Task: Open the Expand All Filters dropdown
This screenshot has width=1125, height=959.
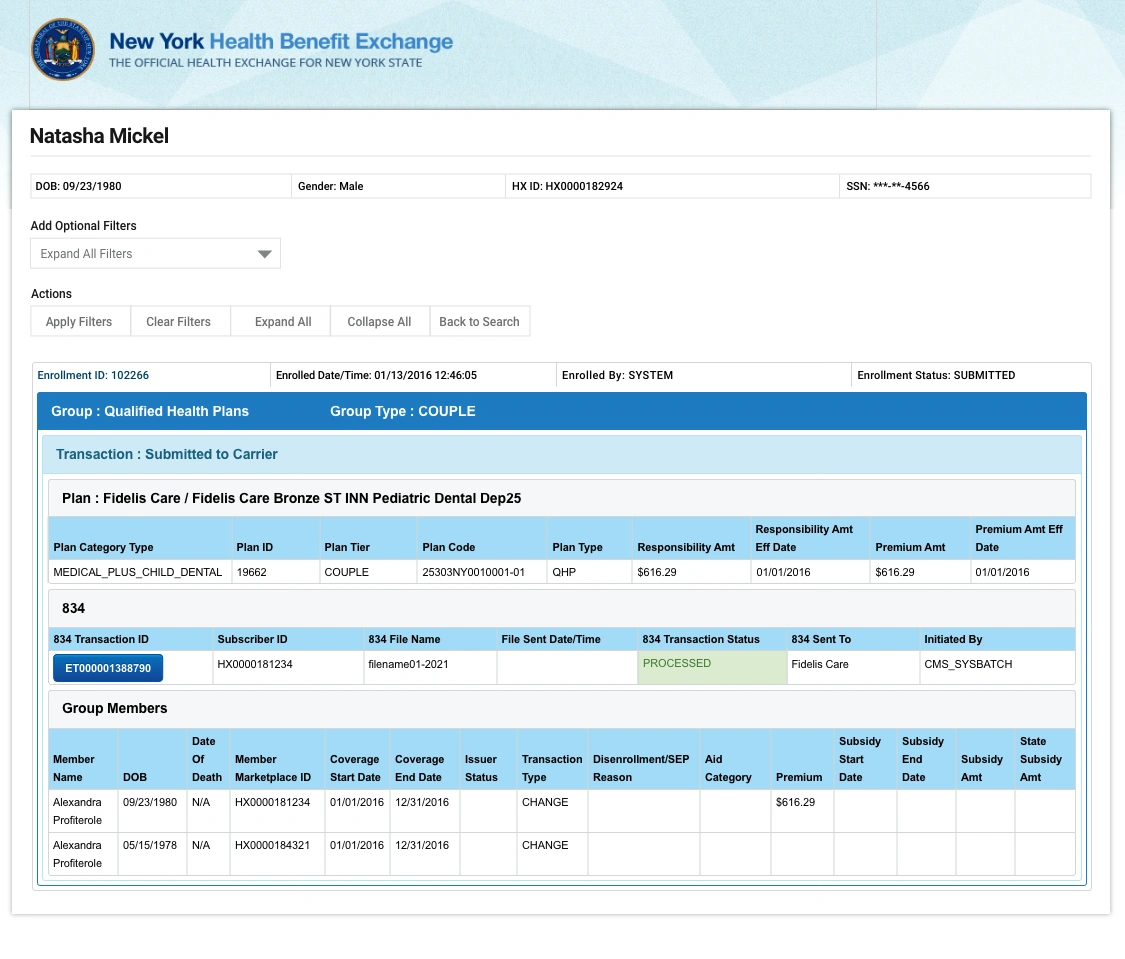Action: [155, 253]
